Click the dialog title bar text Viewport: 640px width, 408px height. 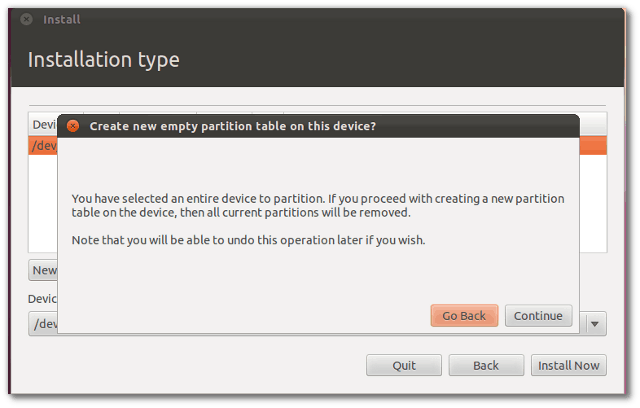(233, 126)
